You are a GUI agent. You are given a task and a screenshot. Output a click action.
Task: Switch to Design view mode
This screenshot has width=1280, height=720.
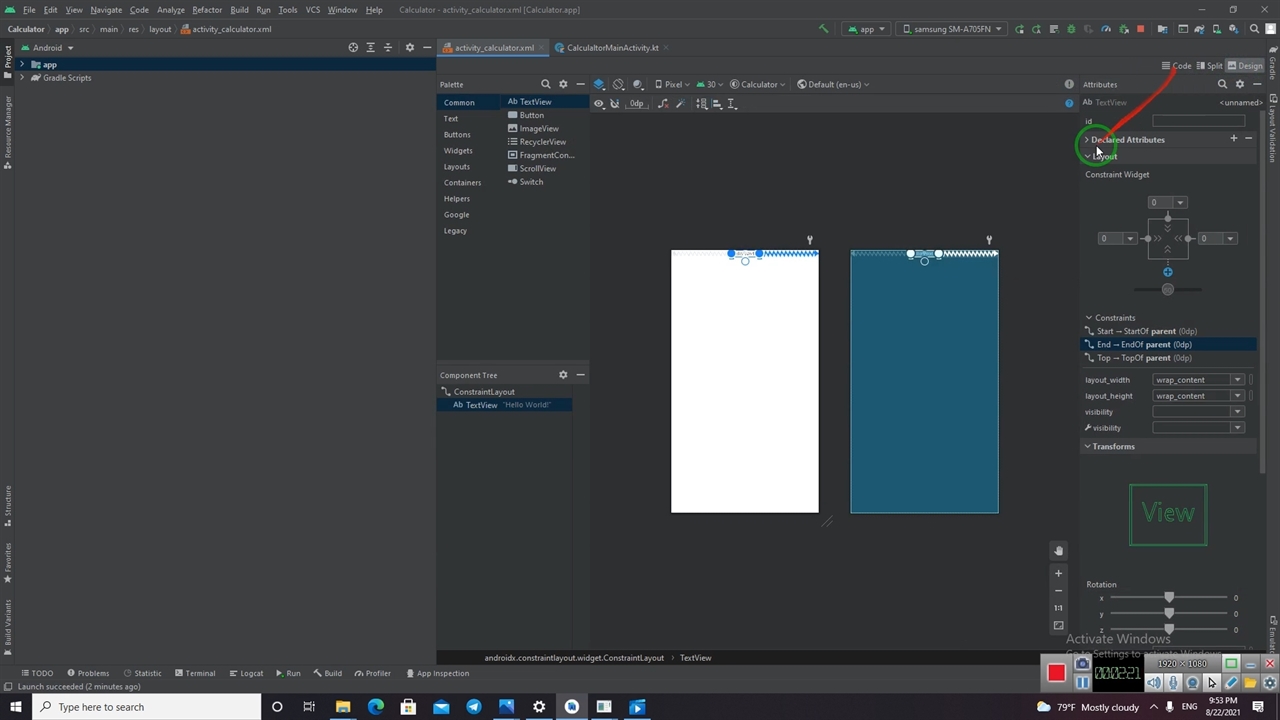pyautogui.click(x=1245, y=66)
